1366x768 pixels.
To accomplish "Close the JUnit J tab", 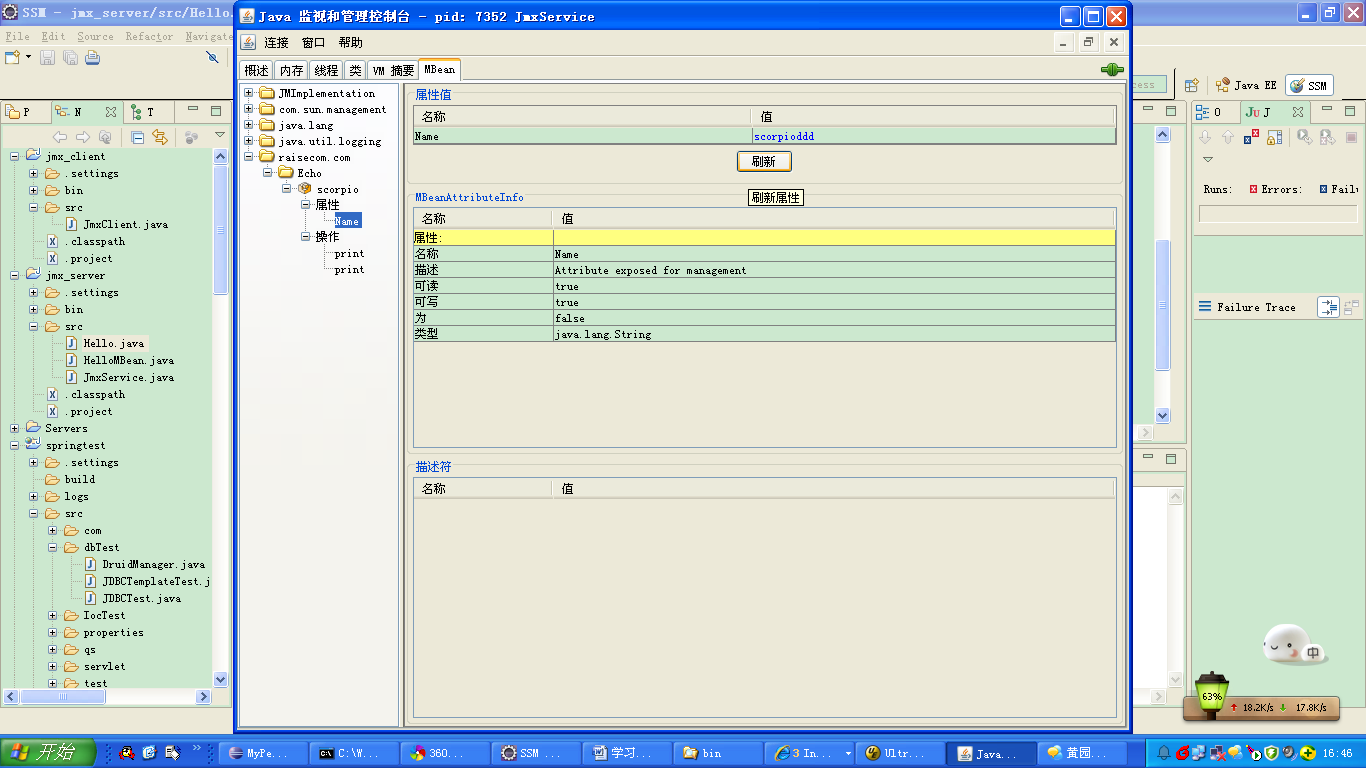I will pos(1297,112).
